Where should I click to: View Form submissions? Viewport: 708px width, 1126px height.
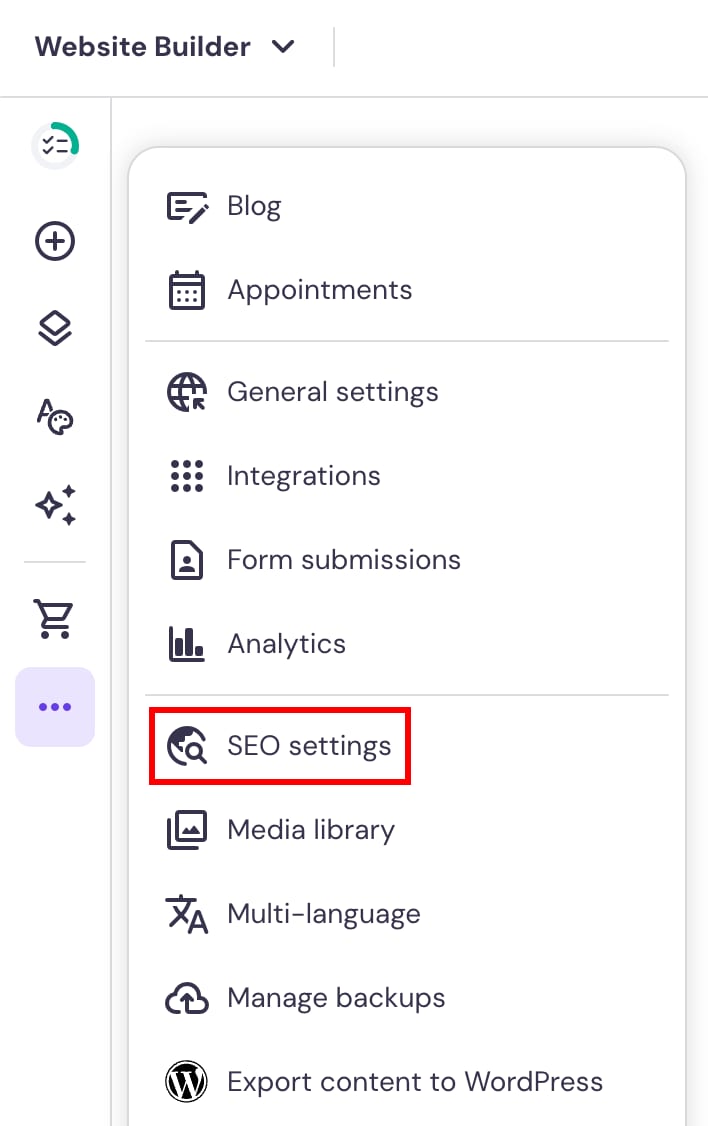(x=406, y=560)
